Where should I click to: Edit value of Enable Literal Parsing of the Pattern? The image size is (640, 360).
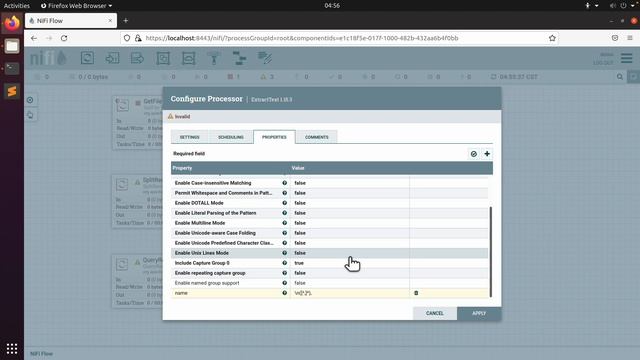pyautogui.click(x=350, y=213)
